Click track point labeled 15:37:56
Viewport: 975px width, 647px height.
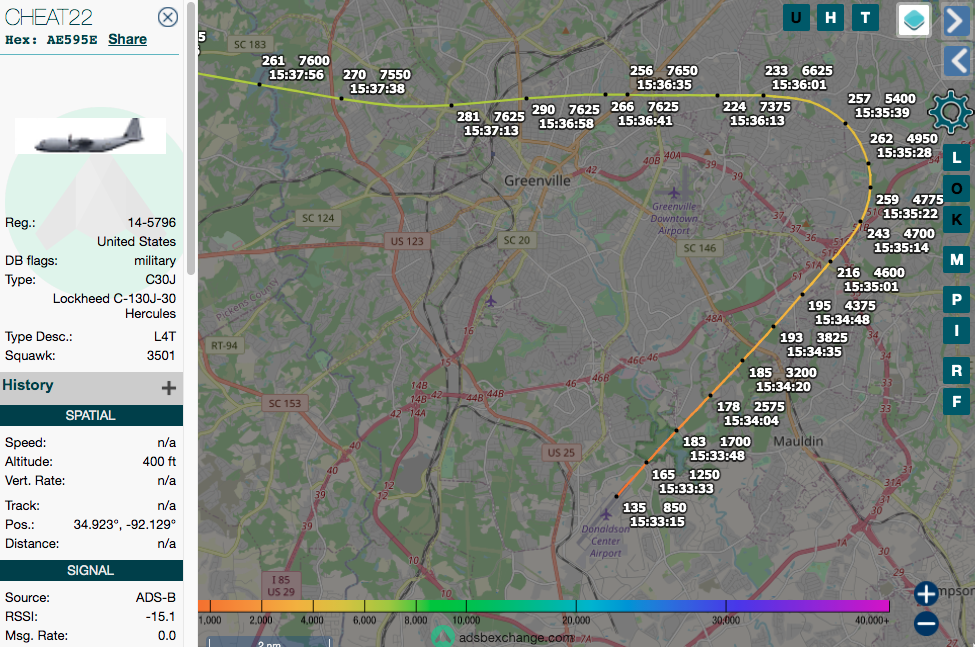click(259, 85)
